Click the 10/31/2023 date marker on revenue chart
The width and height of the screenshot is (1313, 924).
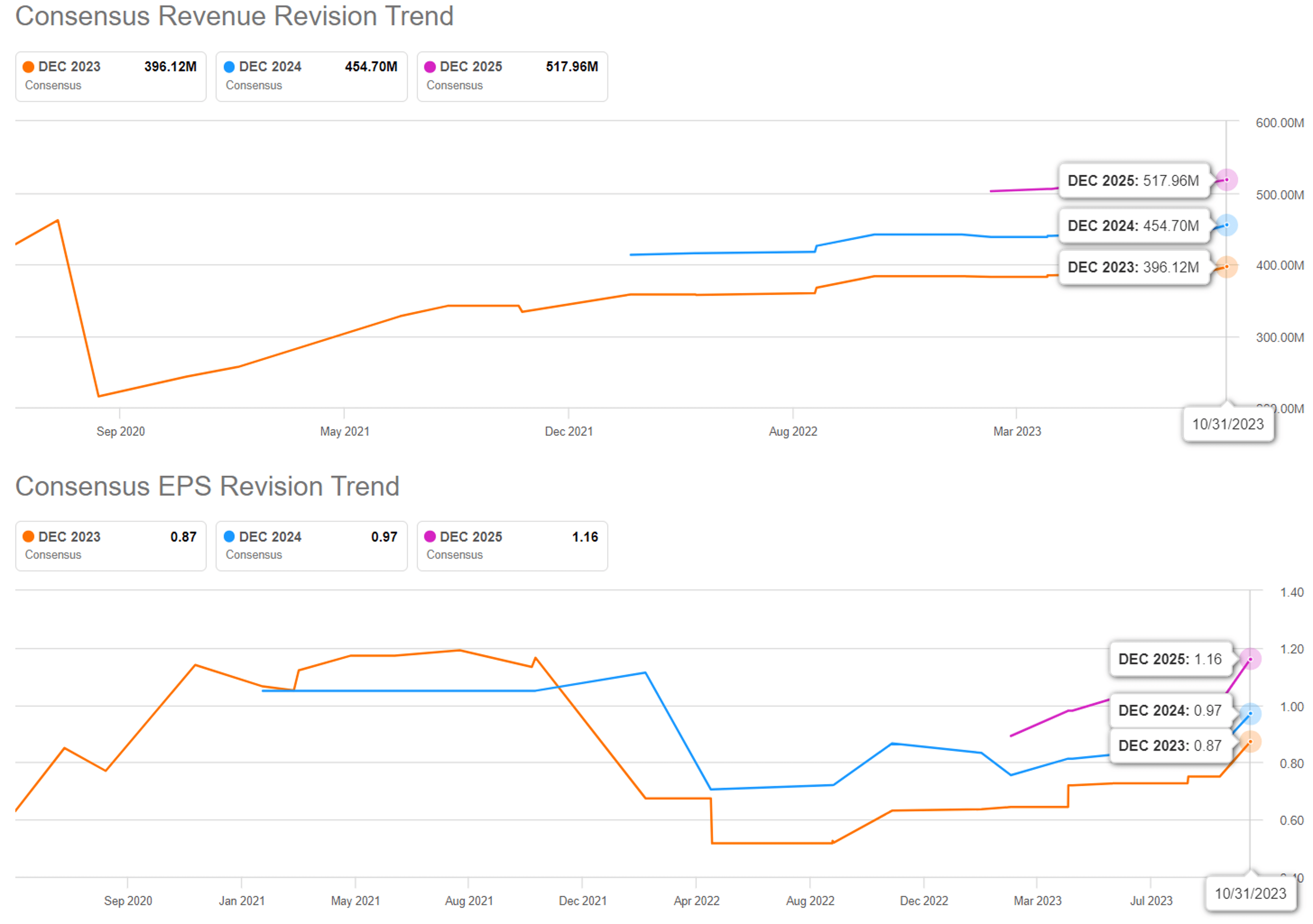tap(1228, 424)
